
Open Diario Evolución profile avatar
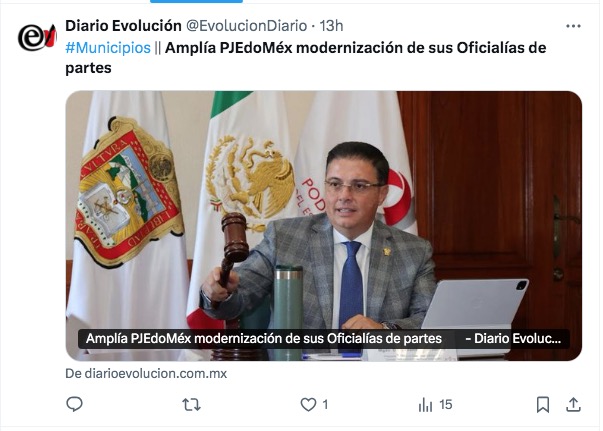[x=37, y=37]
